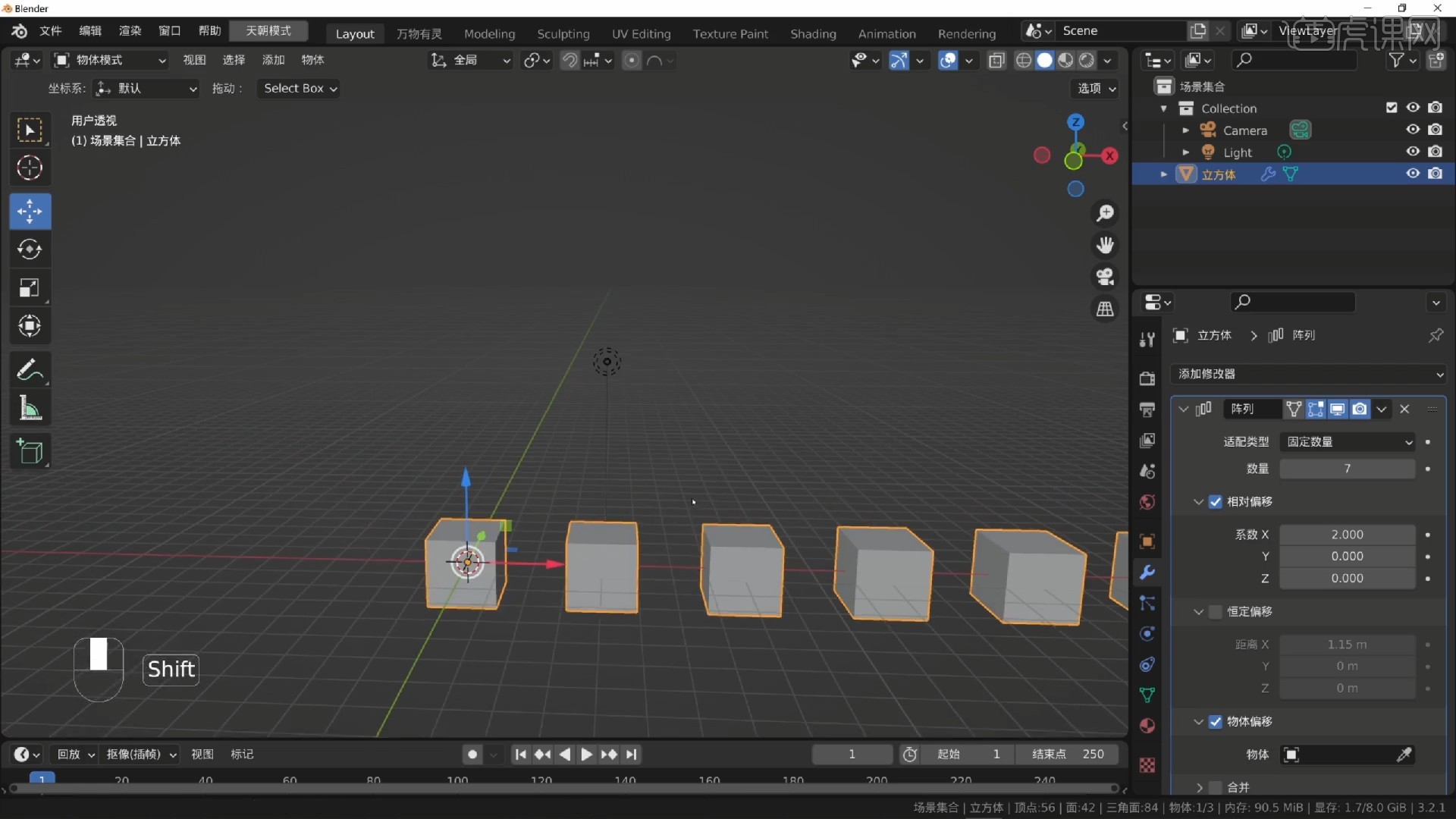Switch to the Modeling workspace tab
The height and width of the screenshot is (819, 1456).
pyautogui.click(x=489, y=33)
